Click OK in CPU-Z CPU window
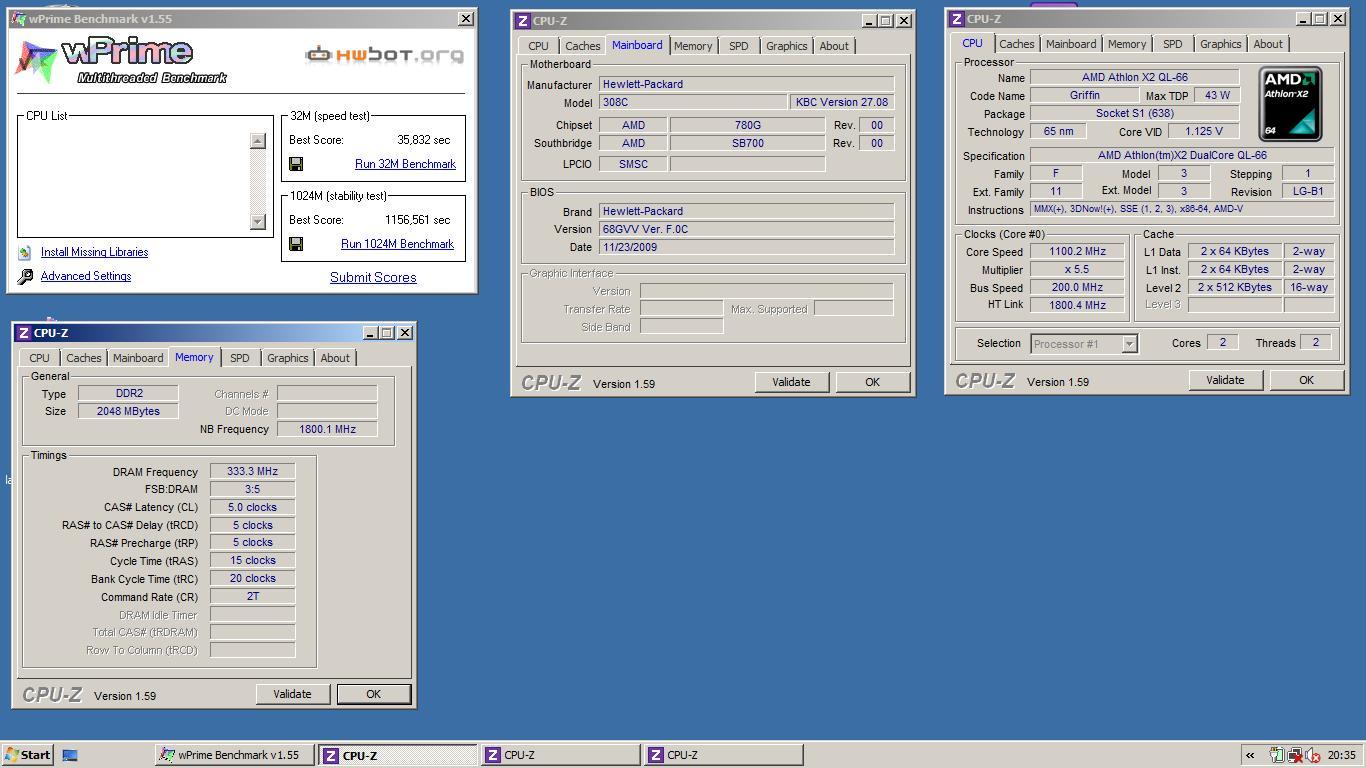This screenshot has width=1366, height=768. point(1306,380)
